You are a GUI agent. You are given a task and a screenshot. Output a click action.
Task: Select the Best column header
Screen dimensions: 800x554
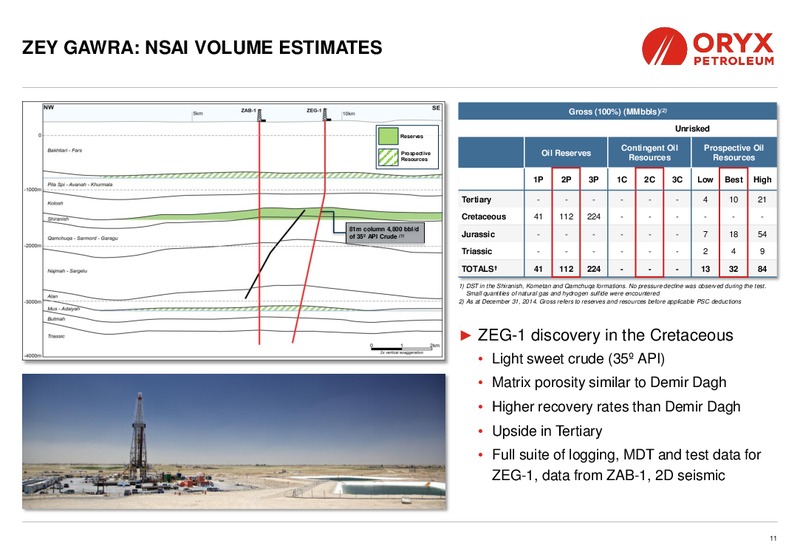[x=734, y=180]
